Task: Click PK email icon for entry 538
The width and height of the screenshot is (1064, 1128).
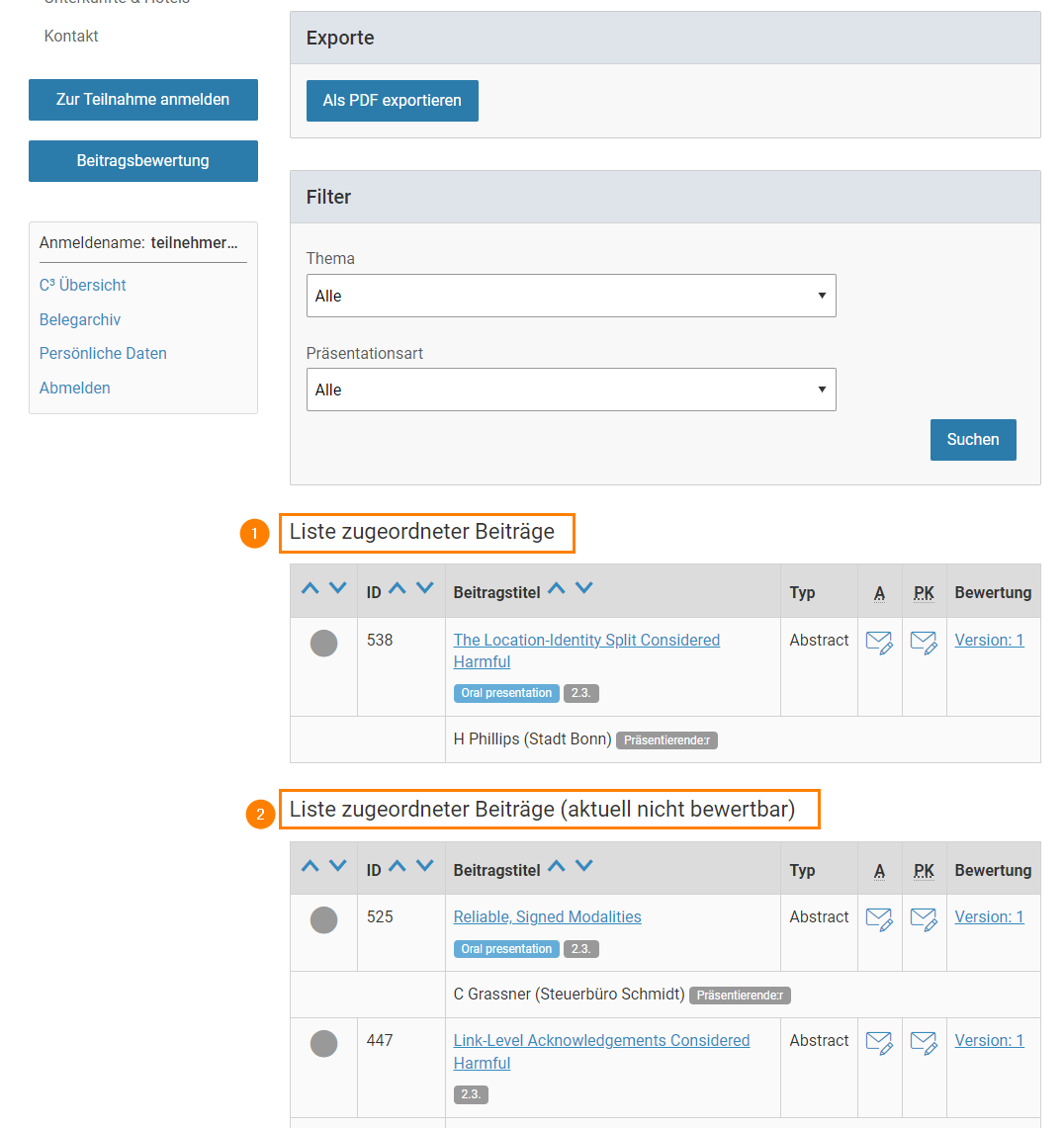Action: [x=924, y=643]
